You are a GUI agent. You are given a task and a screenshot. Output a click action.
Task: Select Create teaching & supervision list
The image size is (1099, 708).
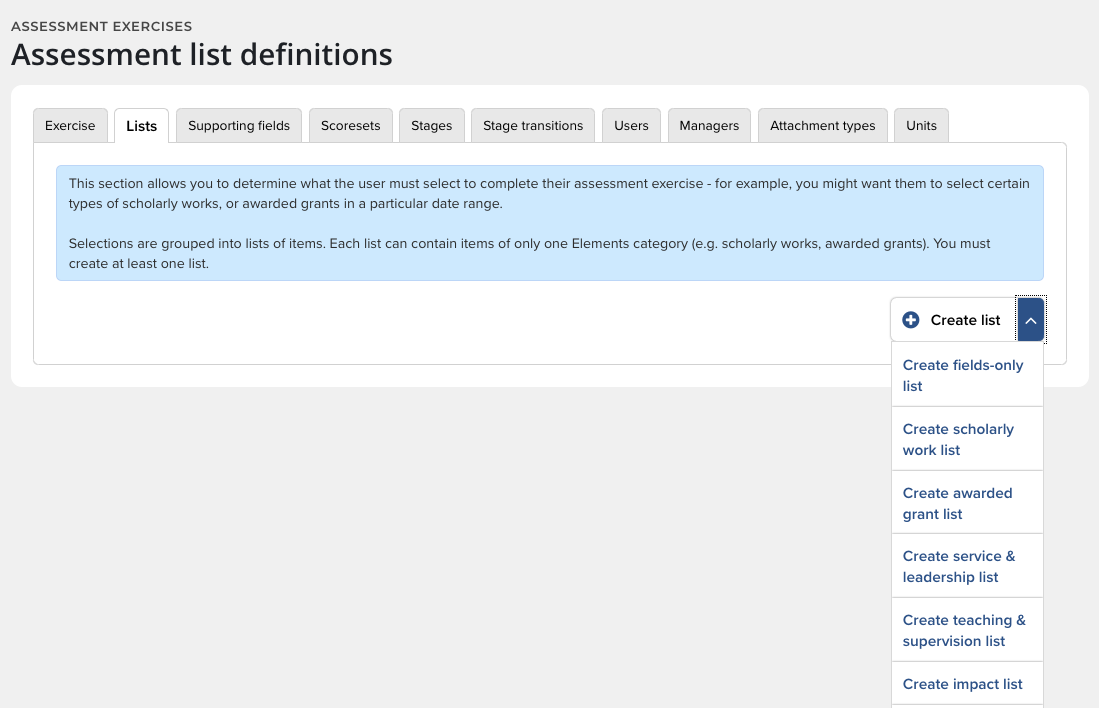click(x=964, y=630)
